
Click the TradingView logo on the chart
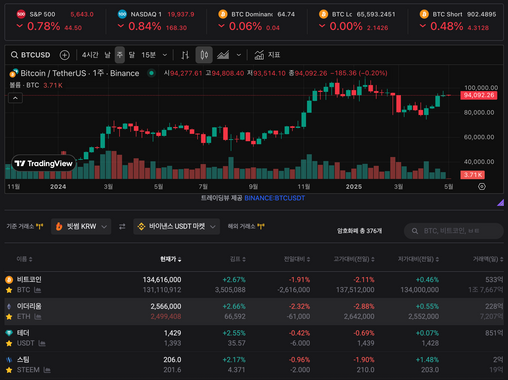click(x=44, y=163)
